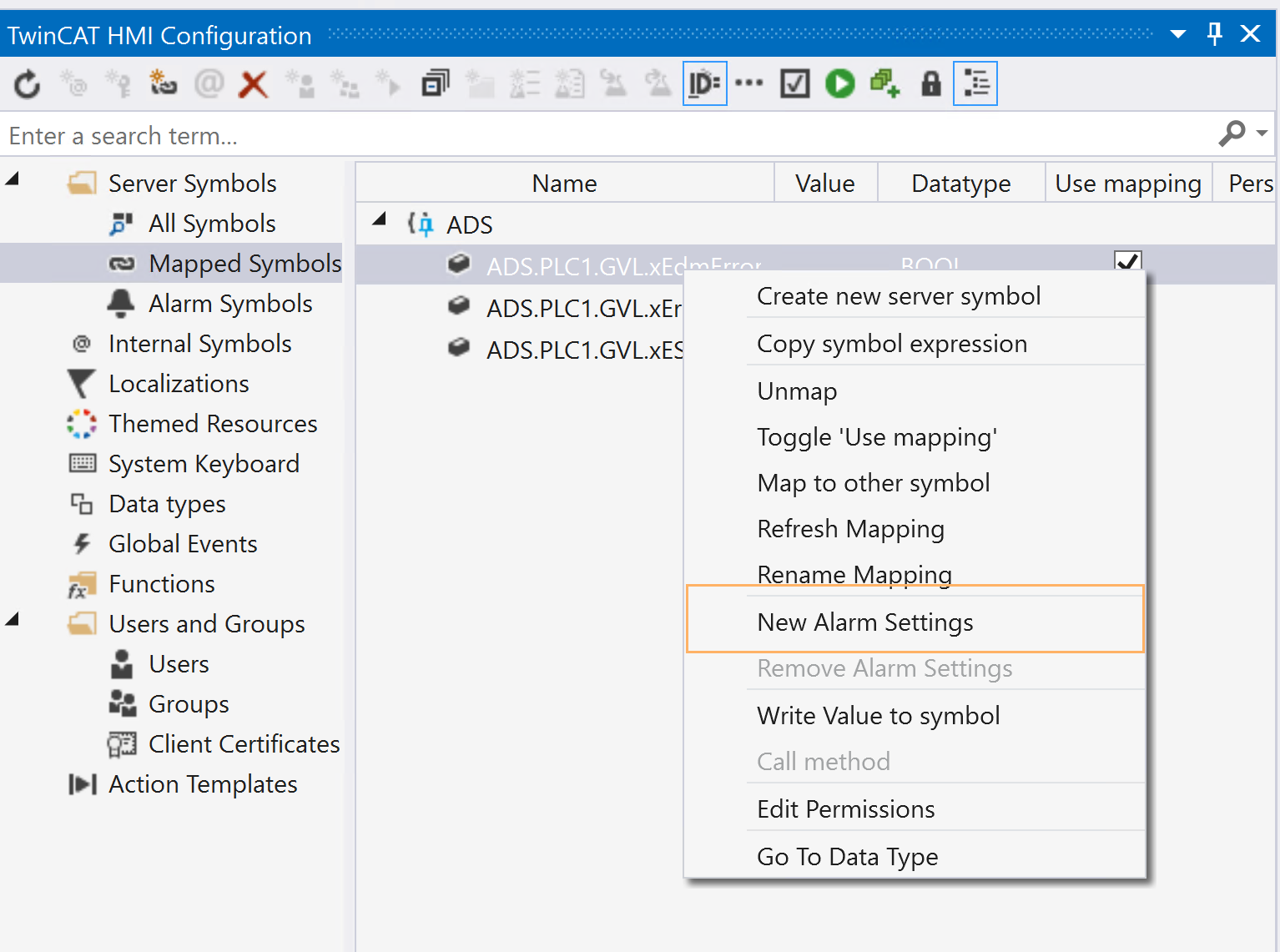Select the ADS.PLC1.GVL.xEr symbol row
The height and width of the screenshot is (952, 1280).
[x=584, y=308]
